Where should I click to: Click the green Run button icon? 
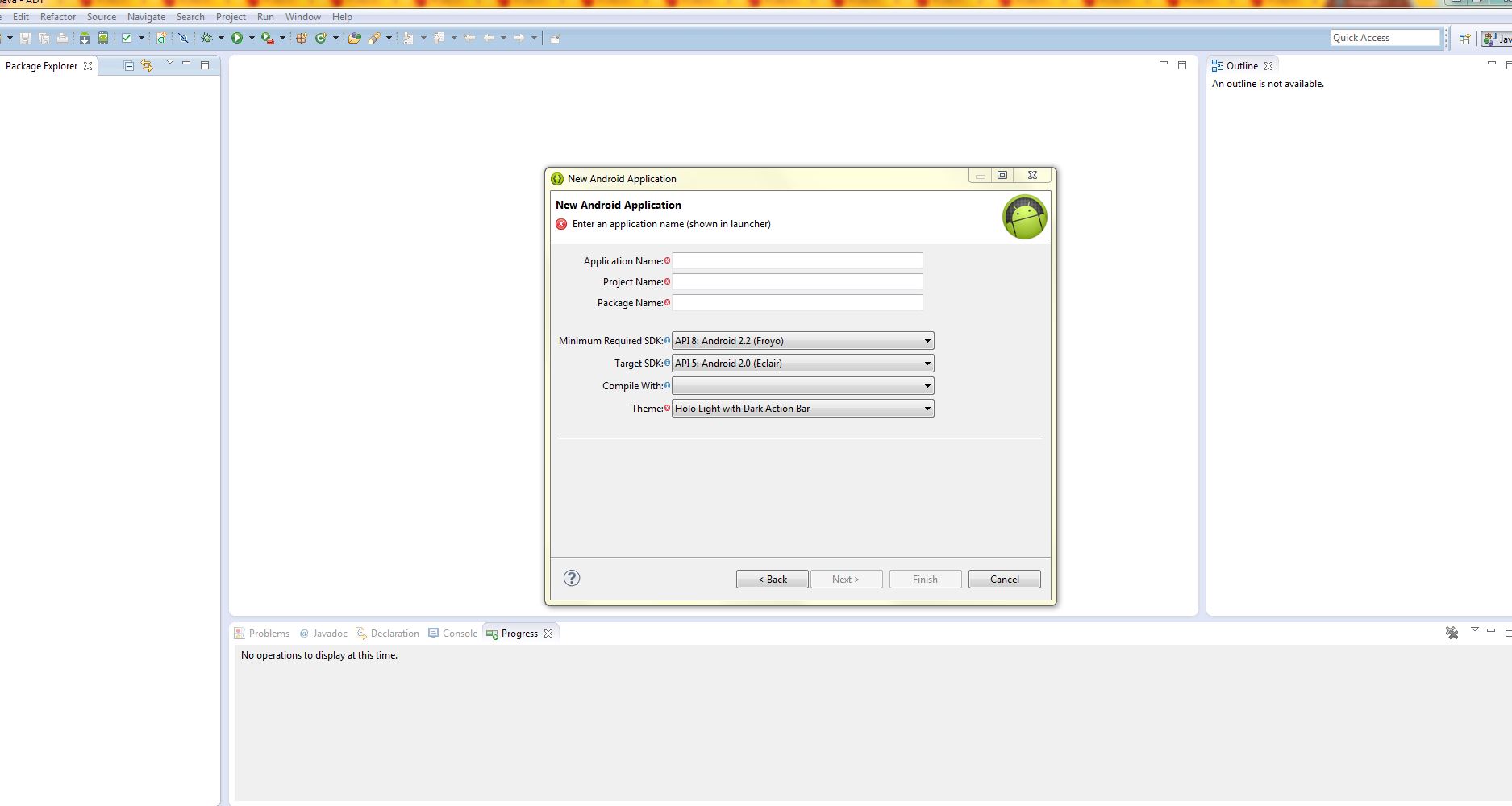pyautogui.click(x=237, y=38)
